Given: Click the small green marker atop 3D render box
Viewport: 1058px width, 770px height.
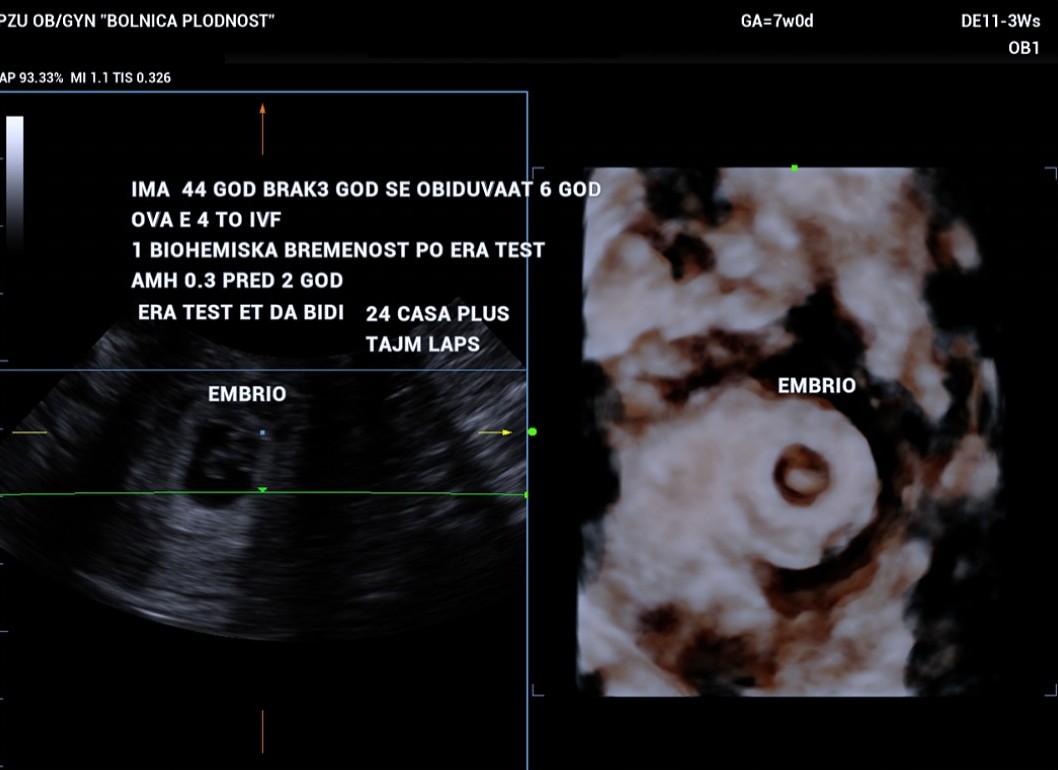Looking at the screenshot, I should click(794, 167).
